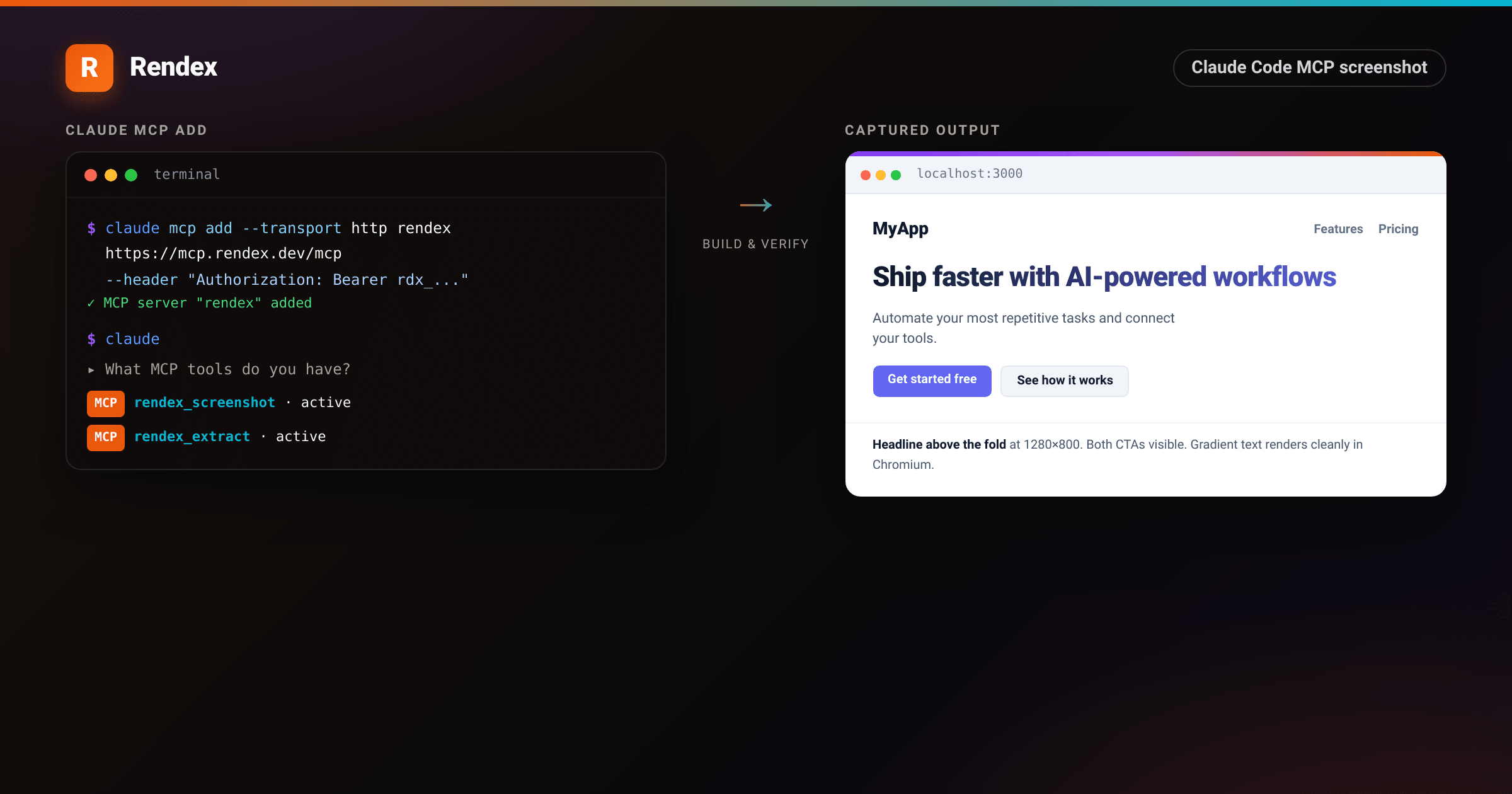The image size is (1512, 794).
Task: Click the https://mcp.rendex.dev/mcp URL
Action: (224, 253)
